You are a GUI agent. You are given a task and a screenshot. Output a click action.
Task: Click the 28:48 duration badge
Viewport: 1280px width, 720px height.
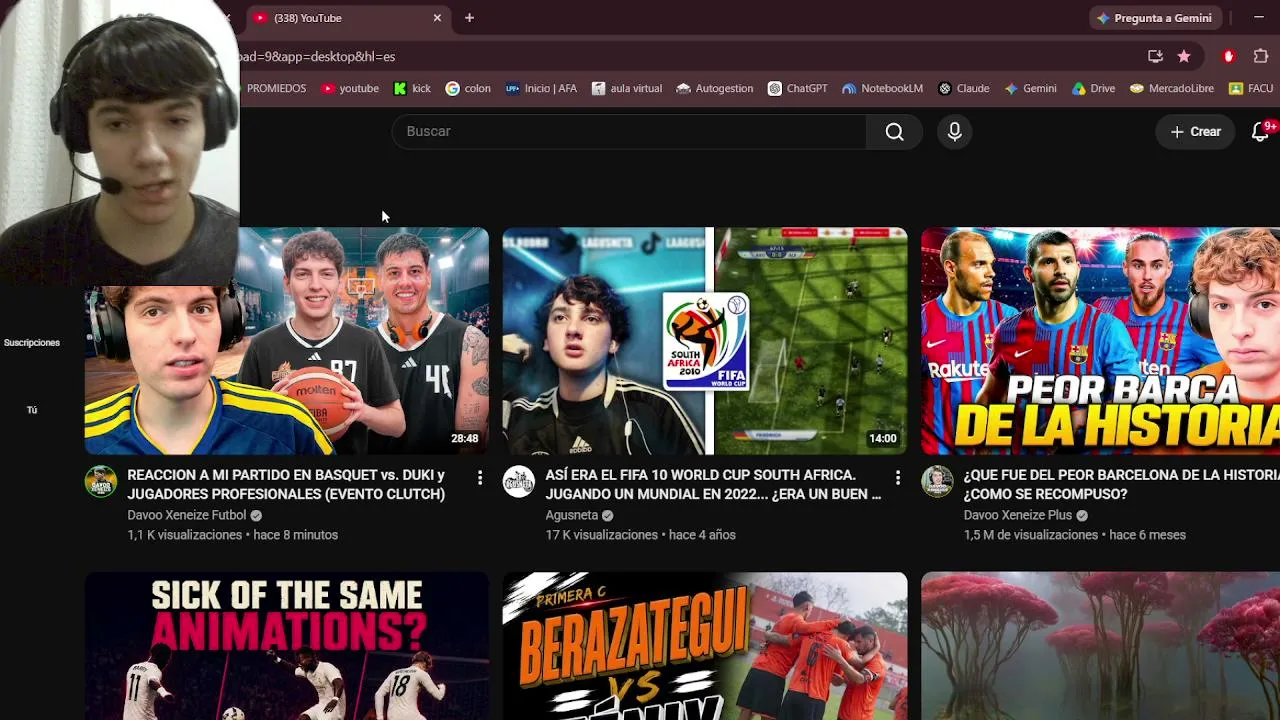464,438
